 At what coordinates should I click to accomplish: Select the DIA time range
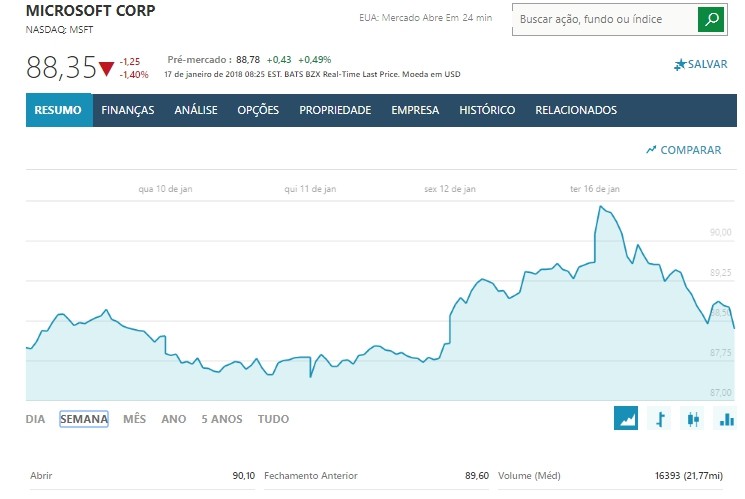[x=35, y=419]
